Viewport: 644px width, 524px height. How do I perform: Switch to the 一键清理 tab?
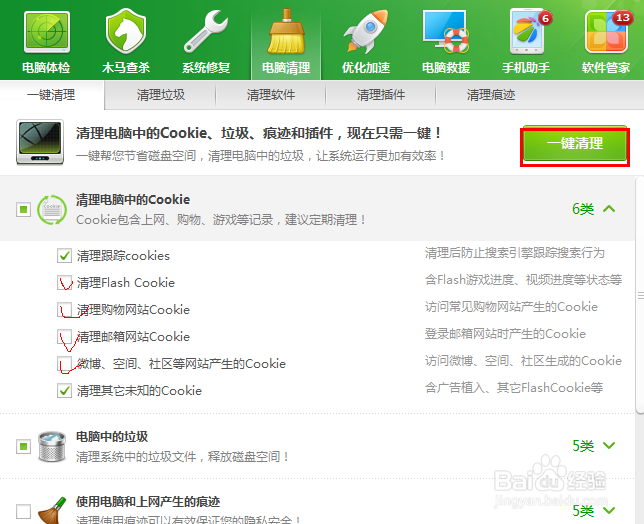click(x=51, y=95)
